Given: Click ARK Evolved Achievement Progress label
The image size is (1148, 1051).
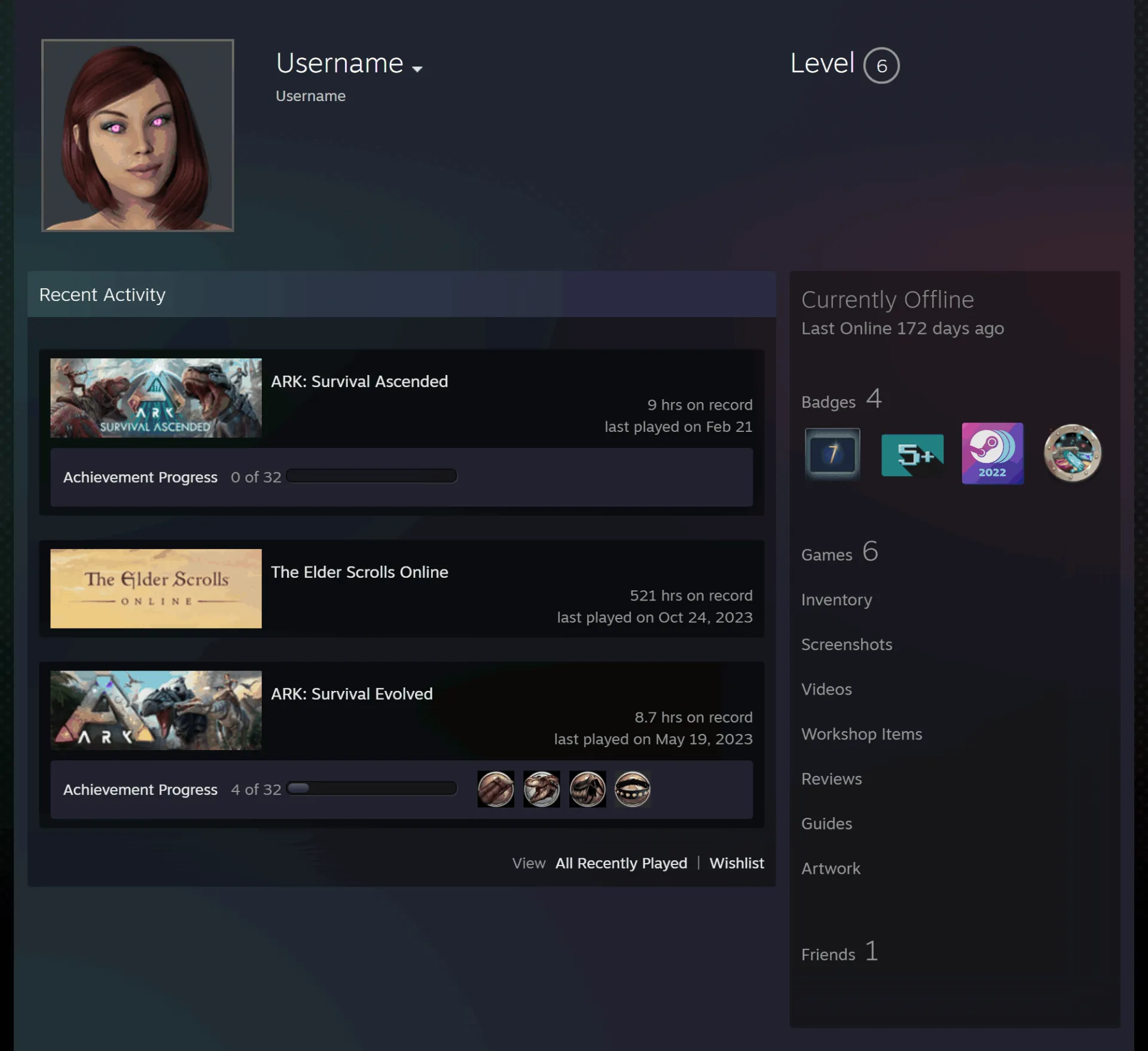Looking at the screenshot, I should (x=141, y=790).
